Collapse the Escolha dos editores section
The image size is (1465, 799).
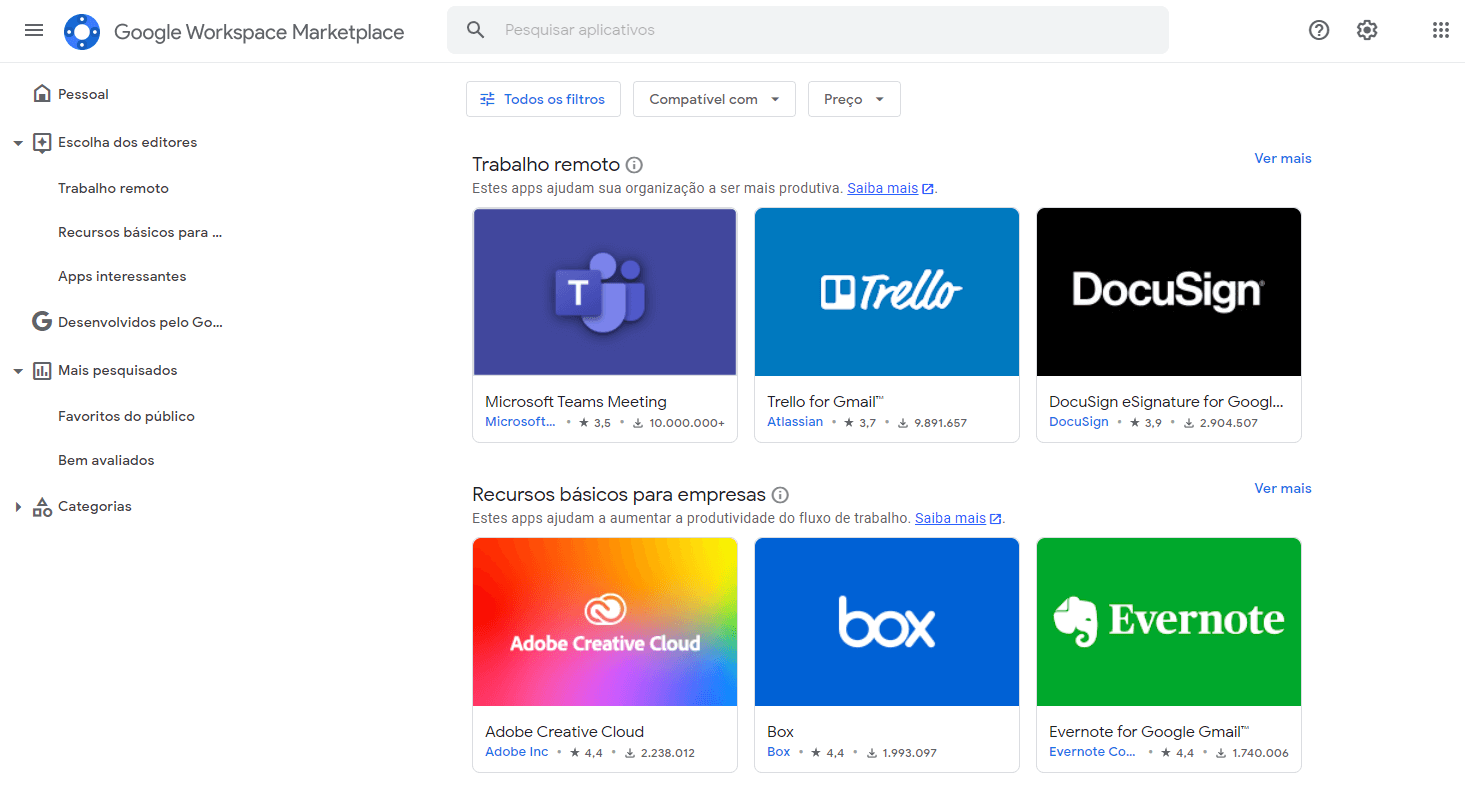17,142
